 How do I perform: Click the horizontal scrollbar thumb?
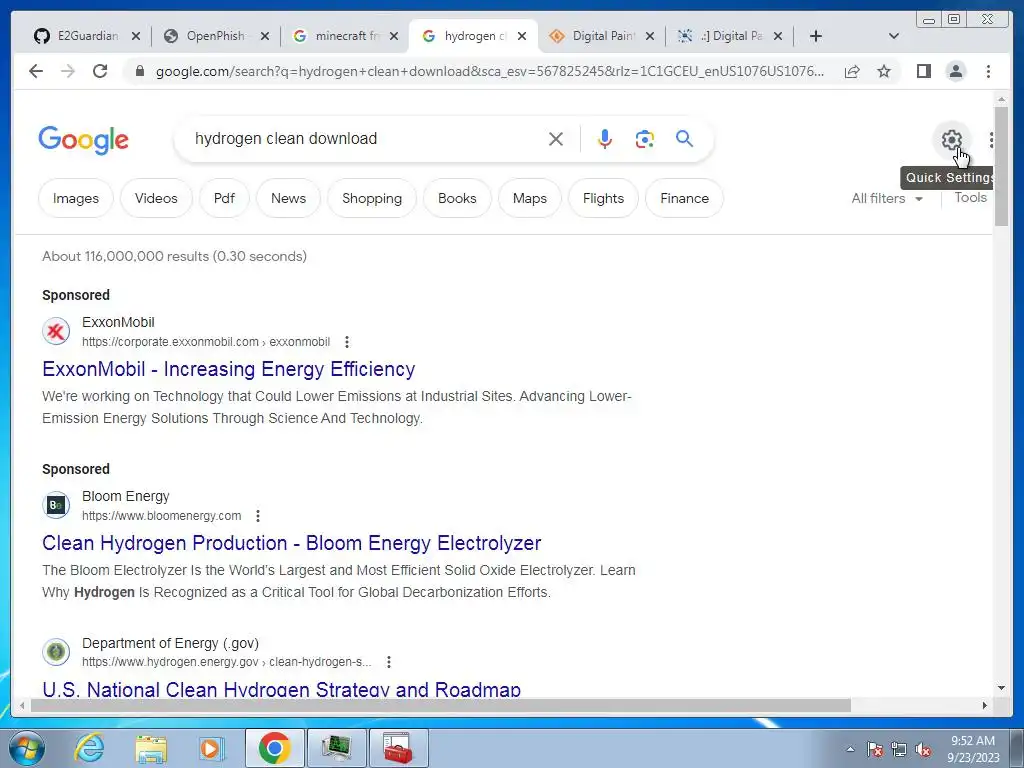pos(441,705)
